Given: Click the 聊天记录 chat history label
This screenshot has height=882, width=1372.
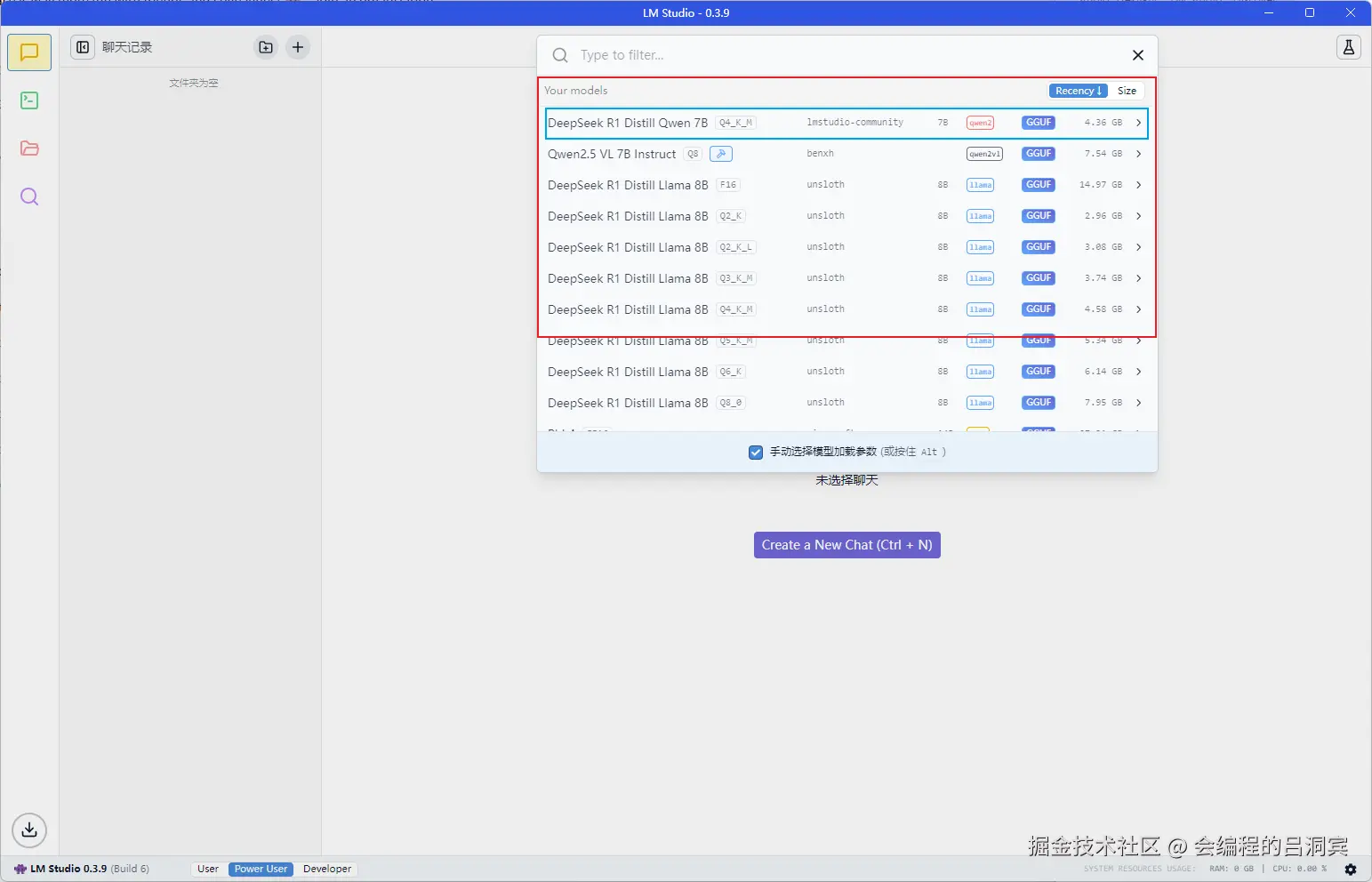Looking at the screenshot, I should pyautogui.click(x=127, y=47).
